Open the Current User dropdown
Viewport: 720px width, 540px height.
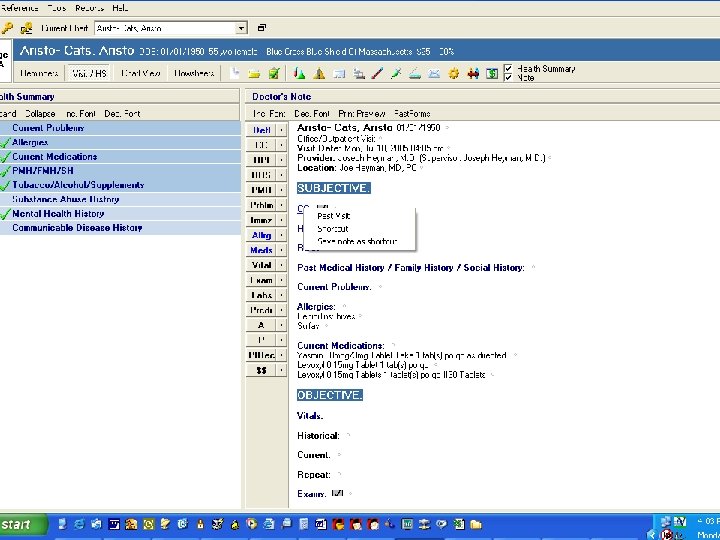(241, 28)
